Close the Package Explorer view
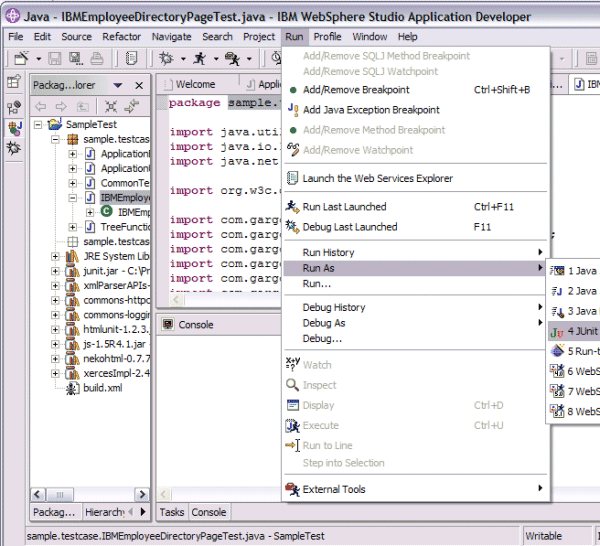This screenshot has height=546, width=600. [139, 86]
